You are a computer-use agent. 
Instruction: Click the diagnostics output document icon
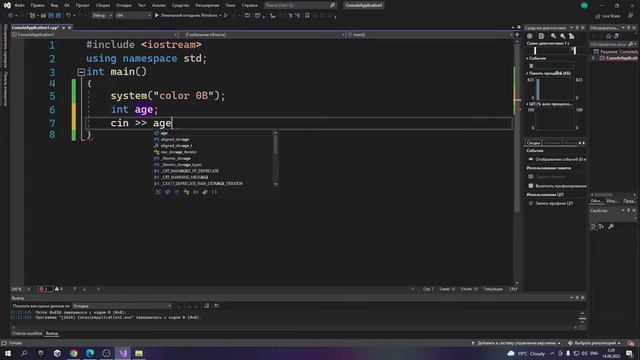coord(541,36)
